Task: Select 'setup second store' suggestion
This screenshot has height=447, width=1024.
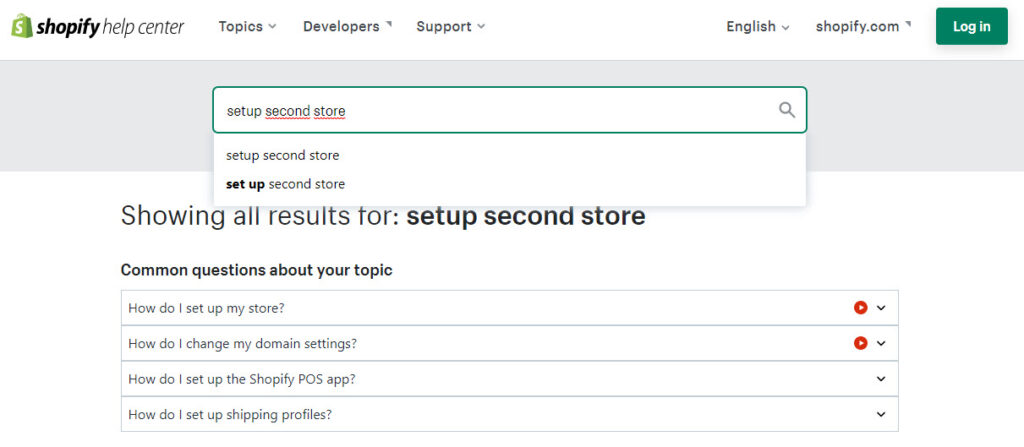Action: (283, 156)
